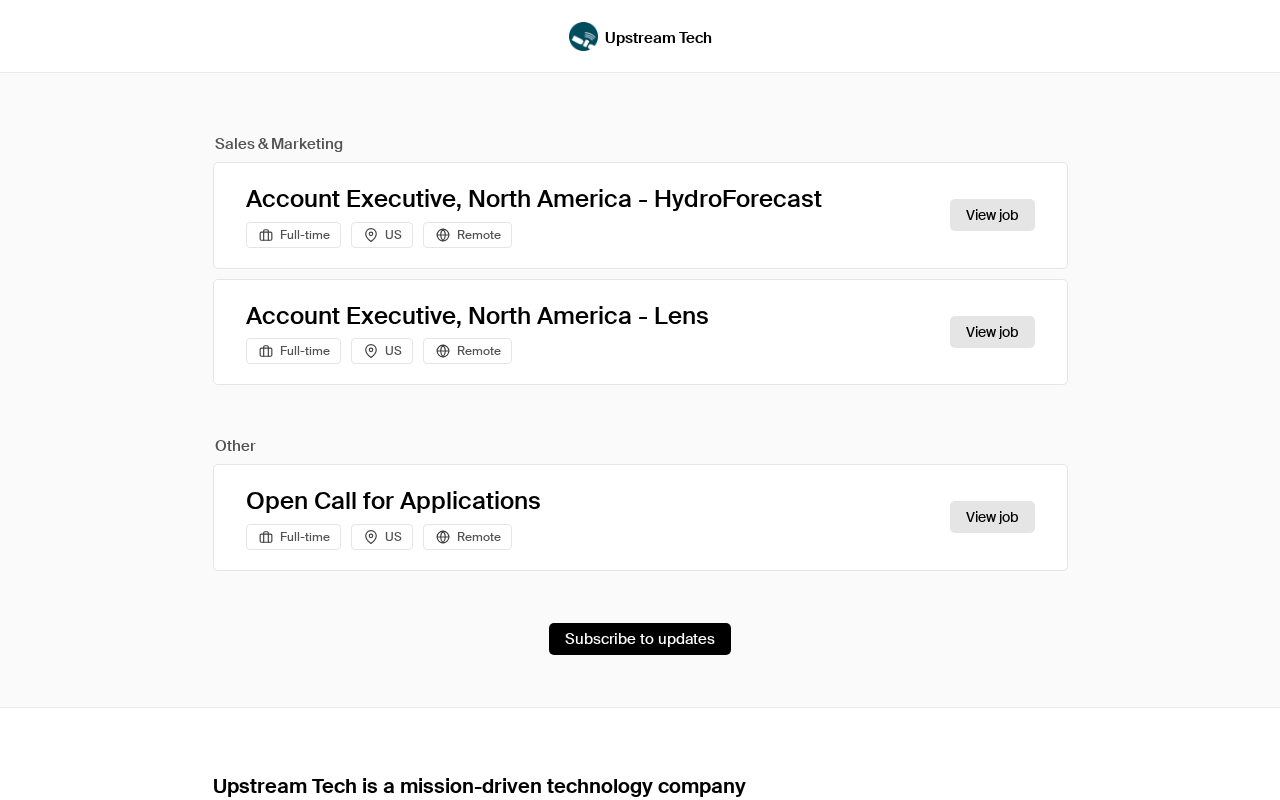The height and width of the screenshot is (800, 1280).
Task: Click location pin icon on HydroForecast job
Action: 371,235
